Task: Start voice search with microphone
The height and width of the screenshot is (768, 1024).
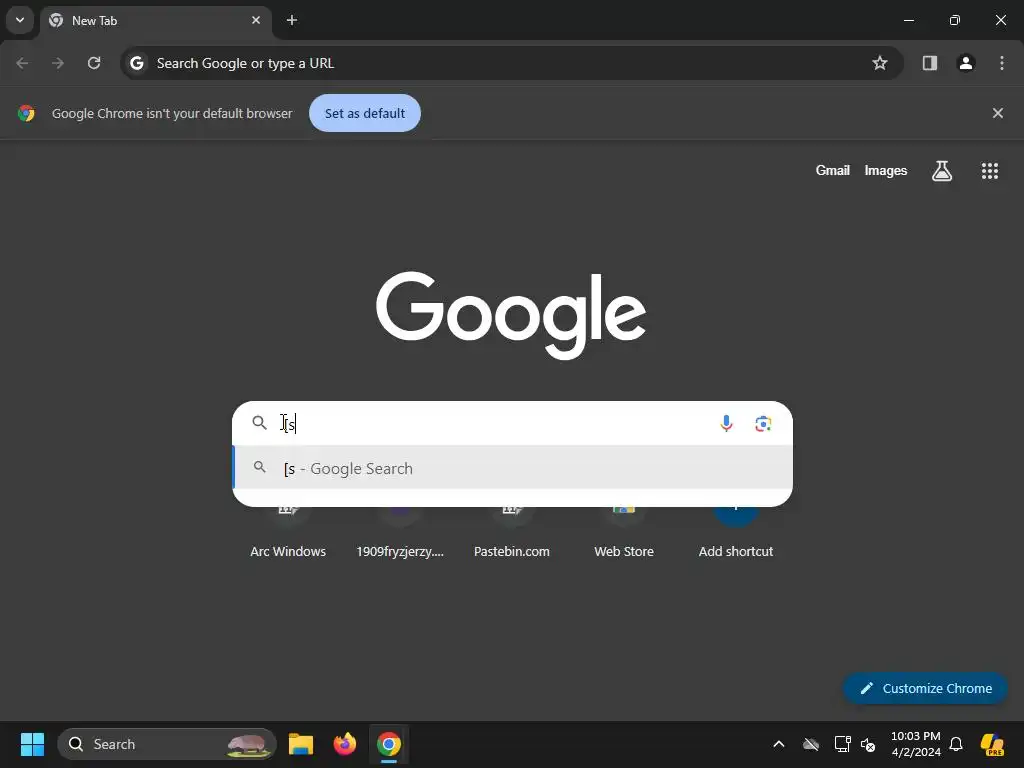Action: point(726,423)
